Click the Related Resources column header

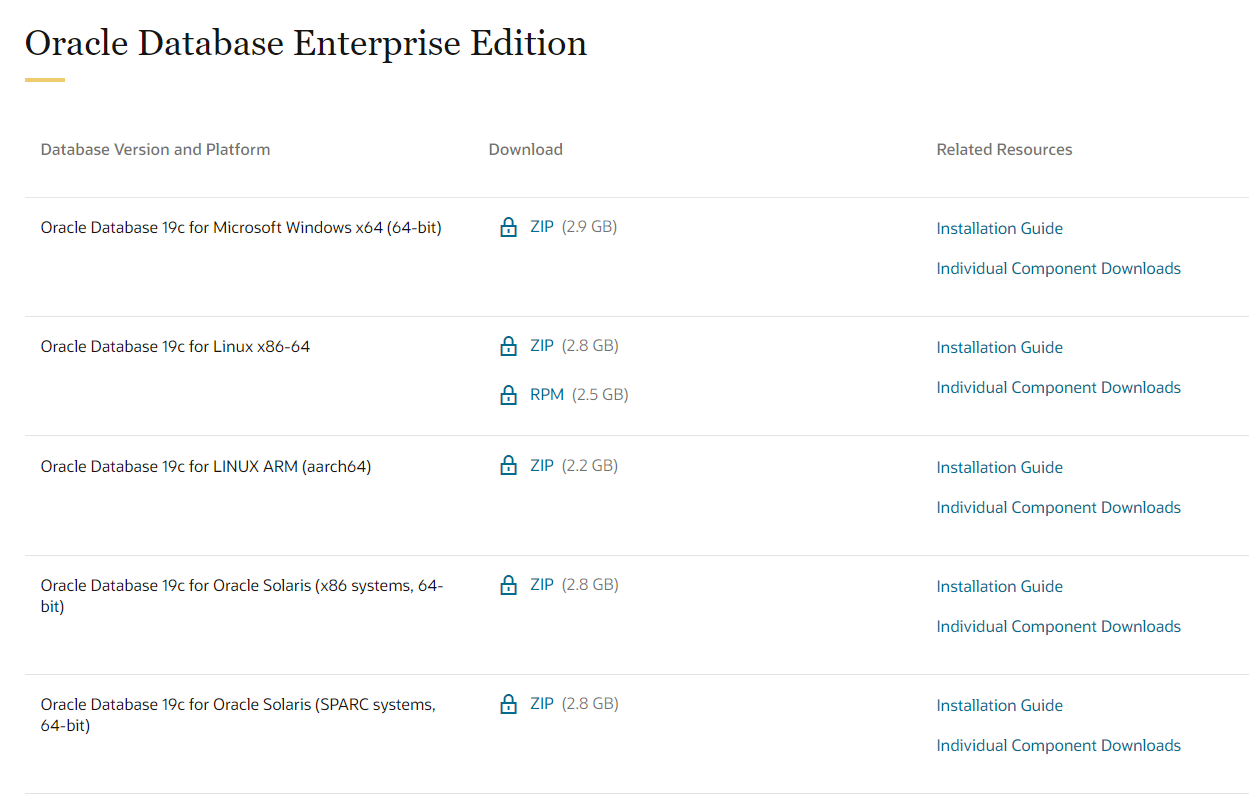pos(1004,149)
